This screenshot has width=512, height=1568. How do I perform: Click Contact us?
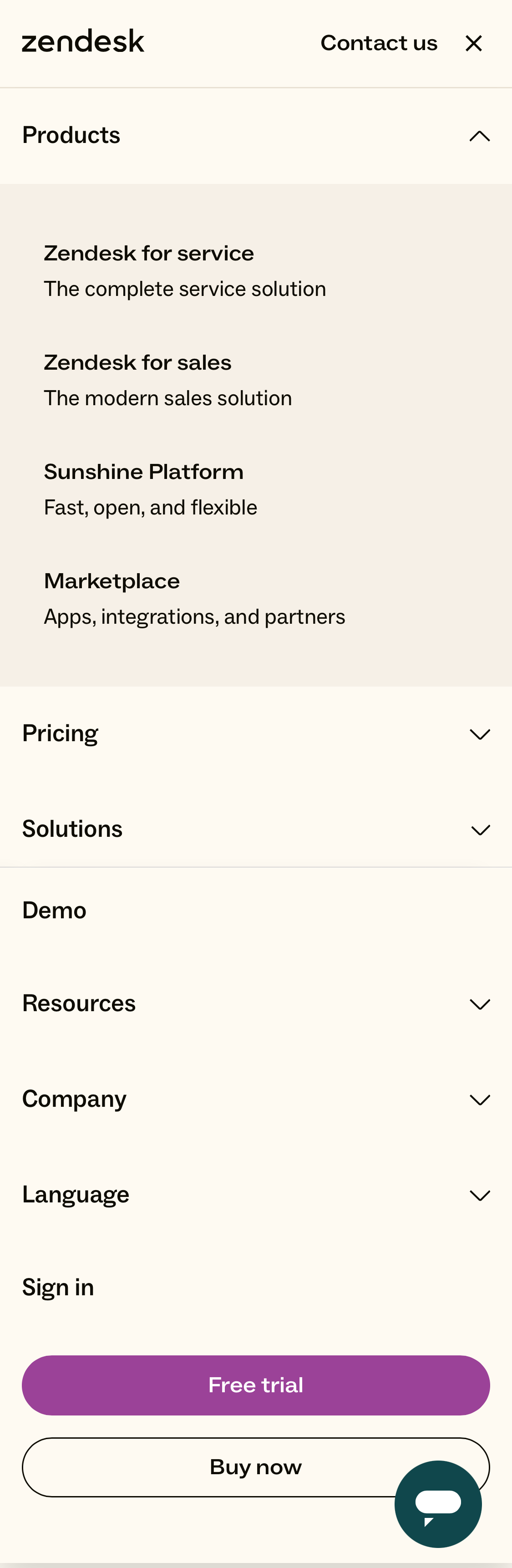tap(379, 43)
